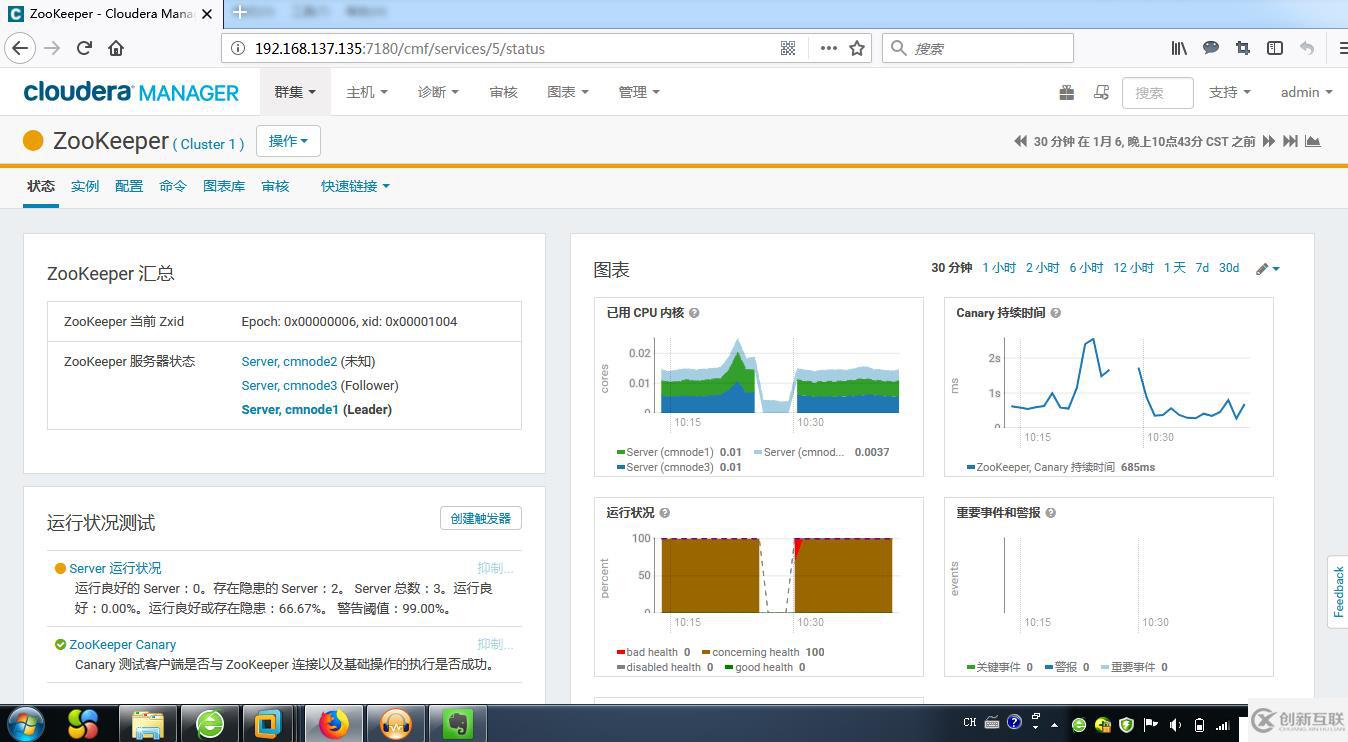The height and width of the screenshot is (742, 1348).
Task: Bookmark this page with the star
Action: [x=857, y=48]
